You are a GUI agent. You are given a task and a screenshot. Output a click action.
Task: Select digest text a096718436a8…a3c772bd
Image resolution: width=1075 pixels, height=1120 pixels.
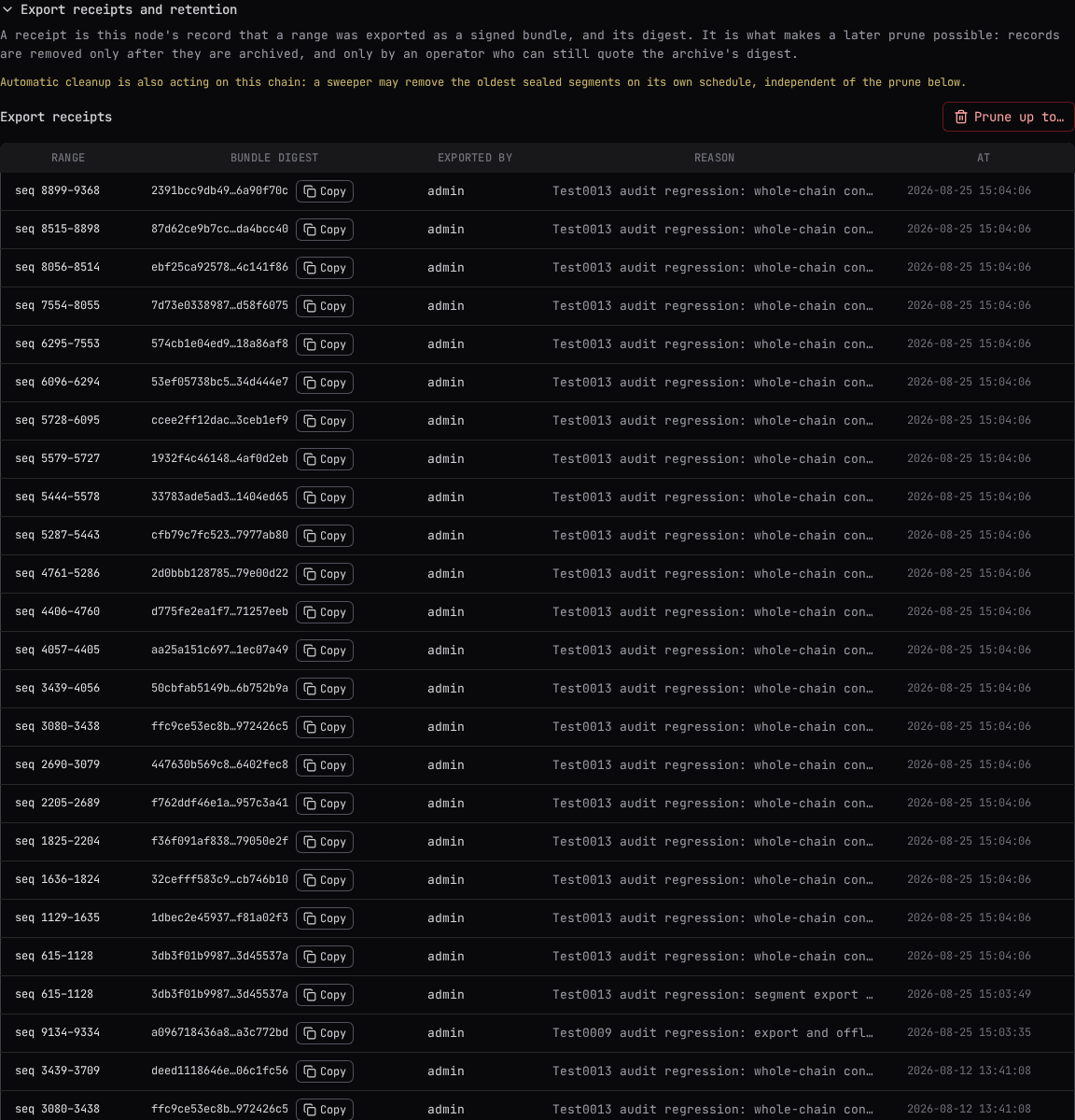coord(219,1032)
